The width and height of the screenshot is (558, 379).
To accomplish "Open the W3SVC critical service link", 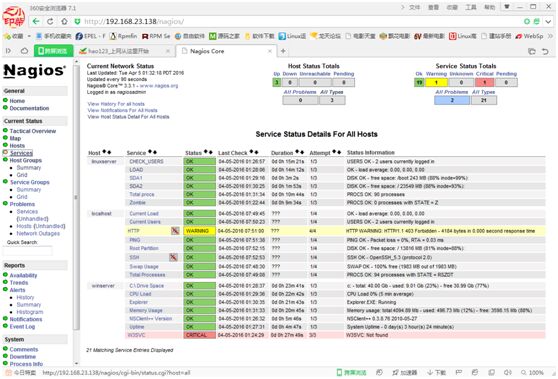I will (136, 335).
